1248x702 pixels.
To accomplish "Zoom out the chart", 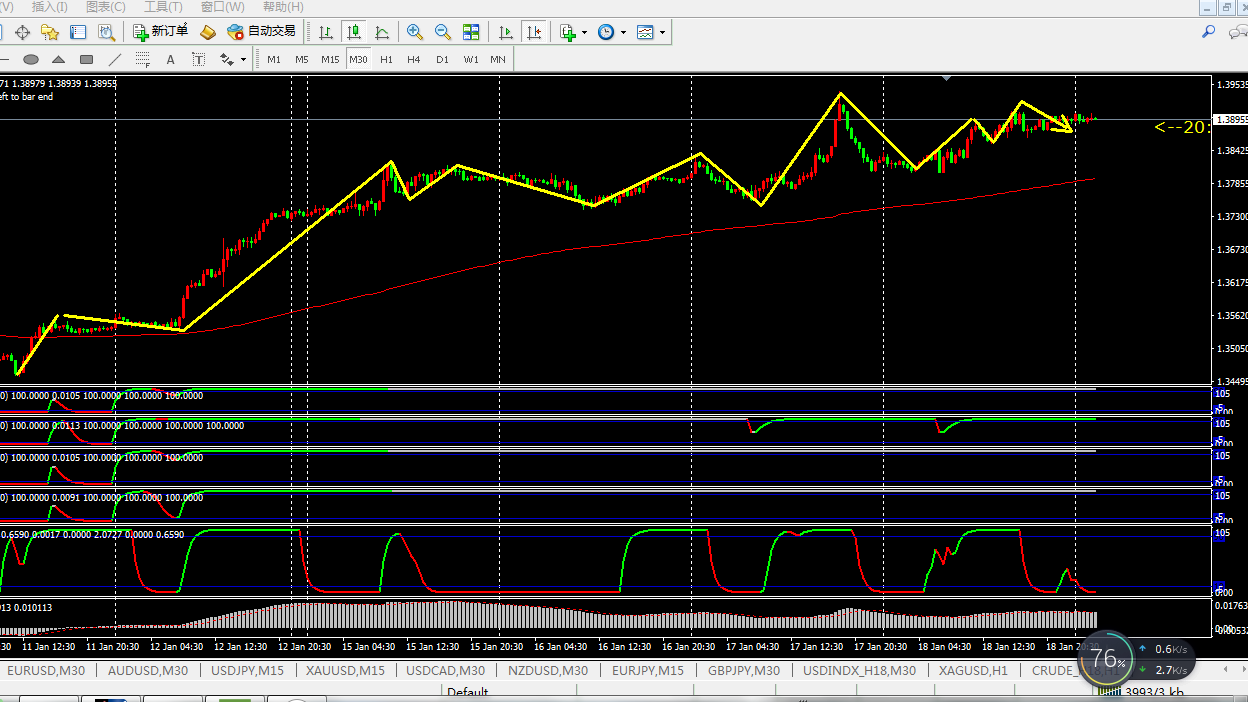I will tap(443, 32).
